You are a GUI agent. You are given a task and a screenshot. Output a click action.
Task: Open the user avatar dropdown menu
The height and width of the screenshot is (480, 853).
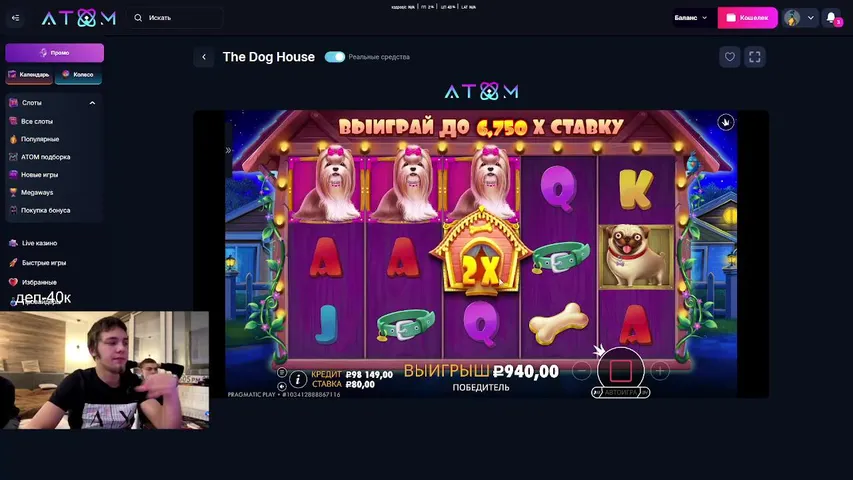800,18
